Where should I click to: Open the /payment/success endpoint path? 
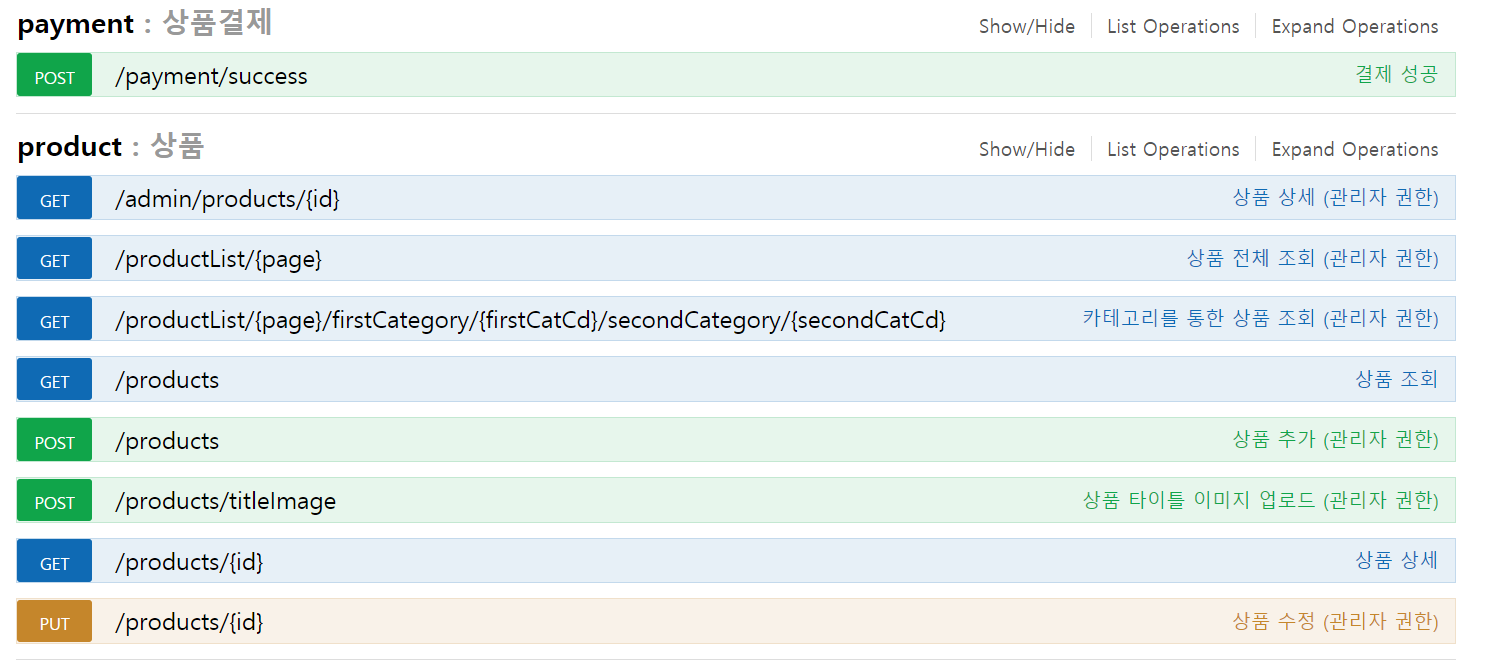tap(211, 76)
